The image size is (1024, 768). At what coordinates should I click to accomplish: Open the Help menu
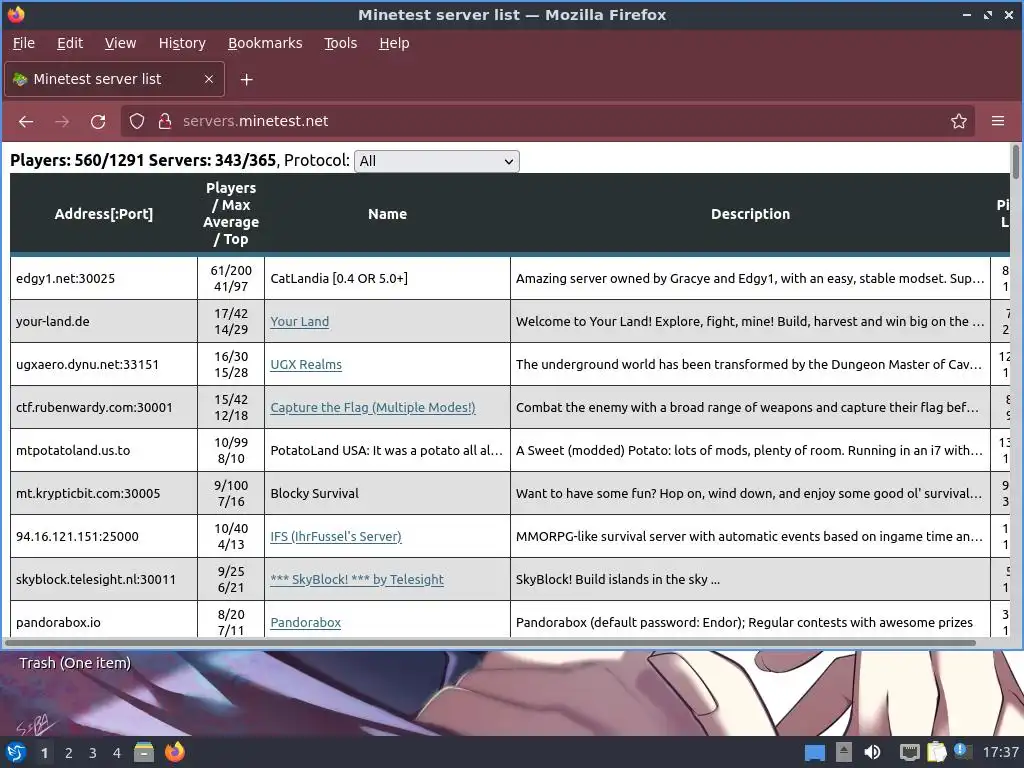coord(394,43)
